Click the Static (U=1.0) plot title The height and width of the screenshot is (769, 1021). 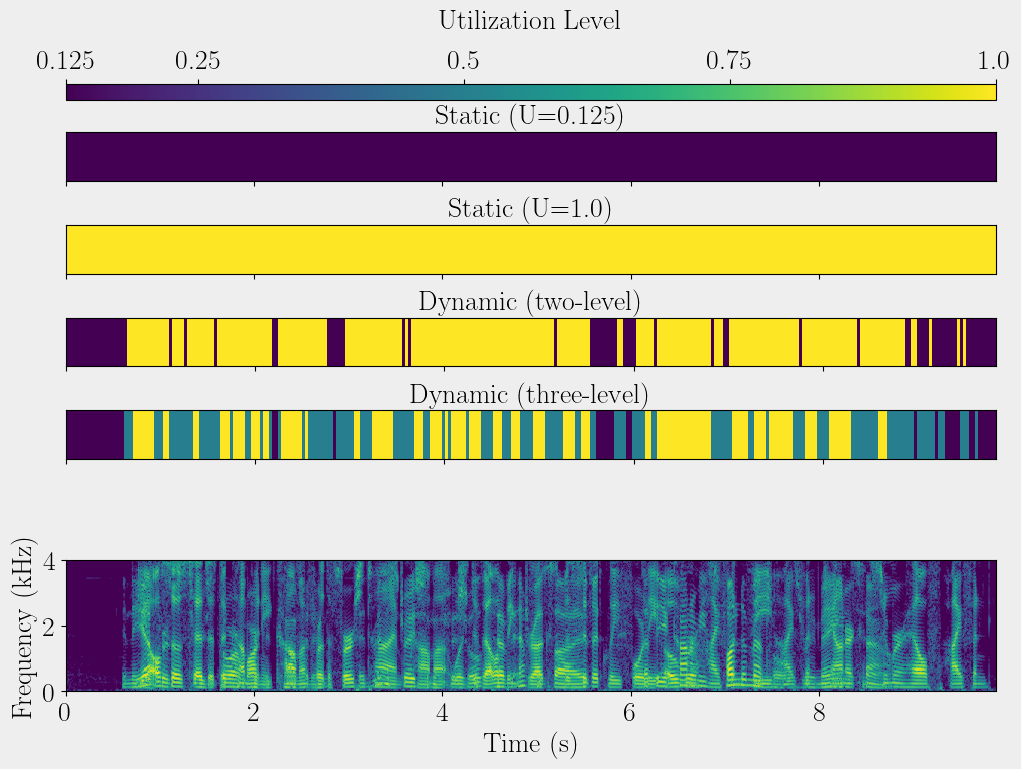pyautogui.click(x=529, y=210)
